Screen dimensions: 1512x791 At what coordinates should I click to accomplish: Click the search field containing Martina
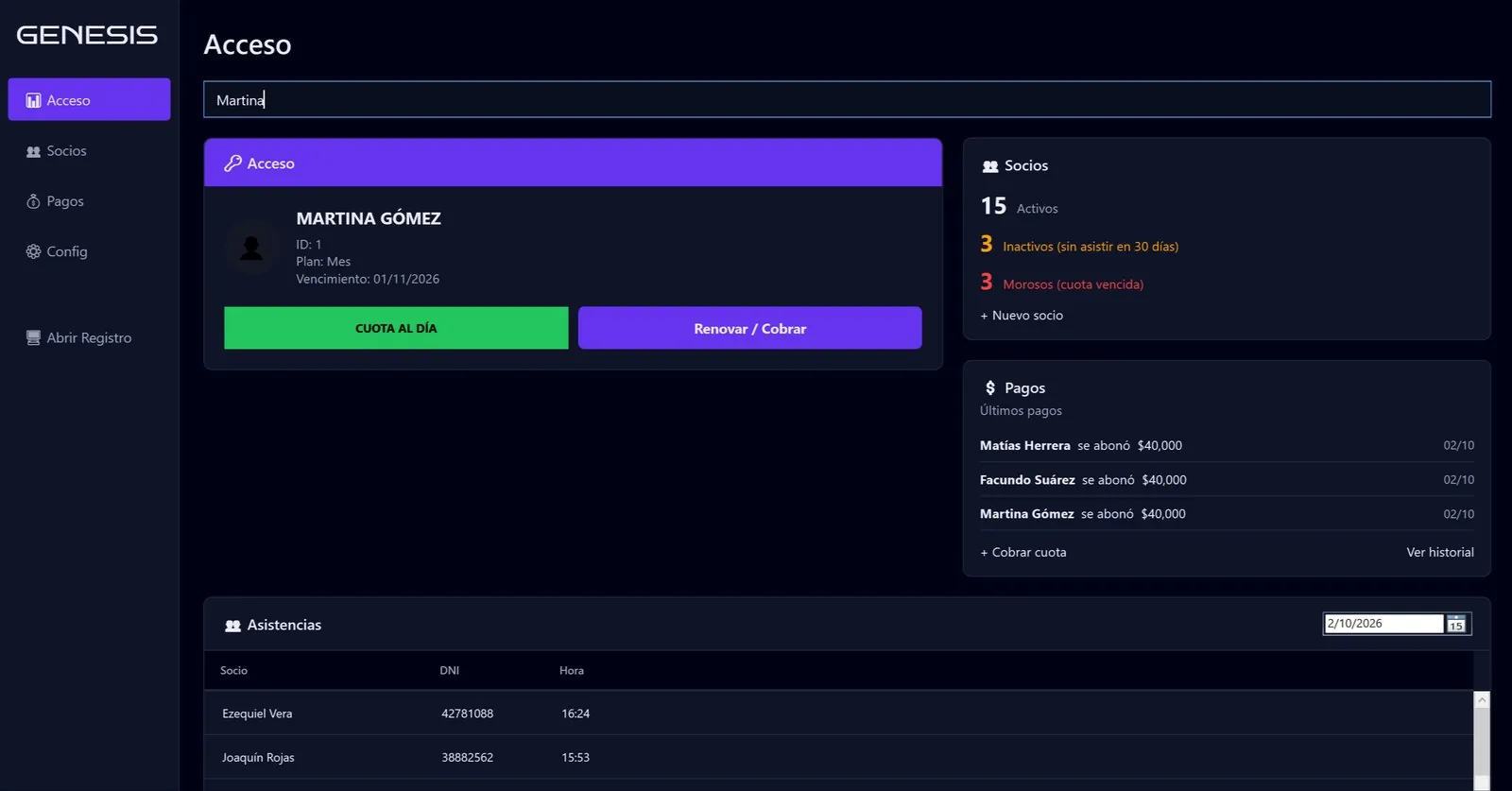pyautogui.click(x=847, y=99)
